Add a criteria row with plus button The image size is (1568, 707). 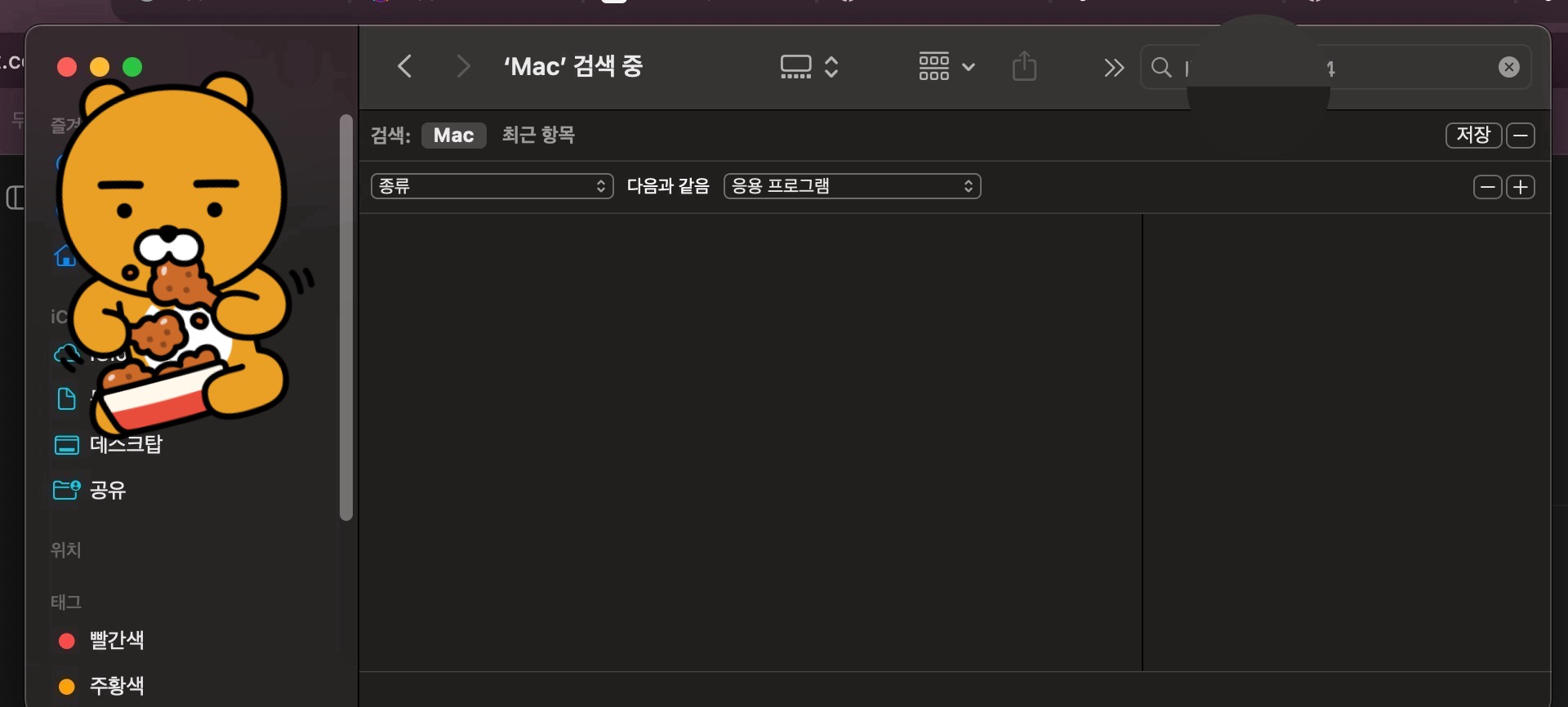1521,187
